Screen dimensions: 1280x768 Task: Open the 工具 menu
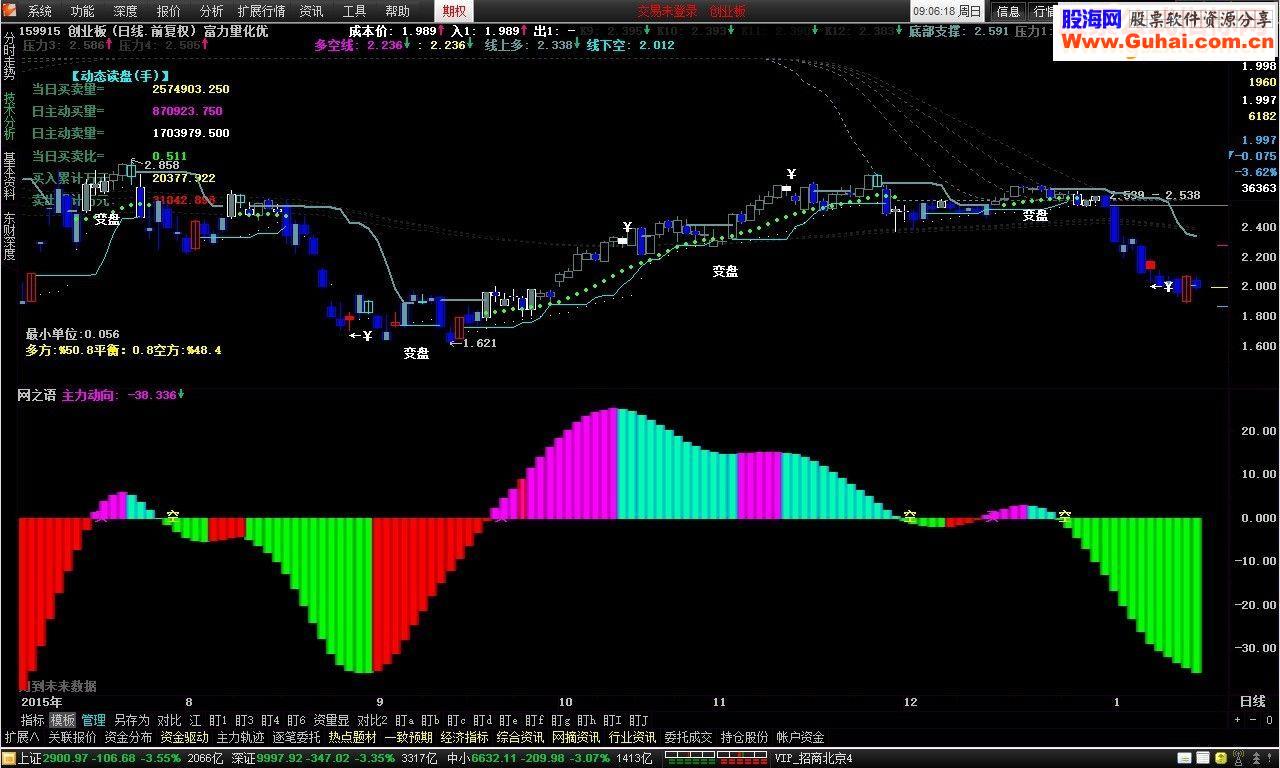click(354, 11)
